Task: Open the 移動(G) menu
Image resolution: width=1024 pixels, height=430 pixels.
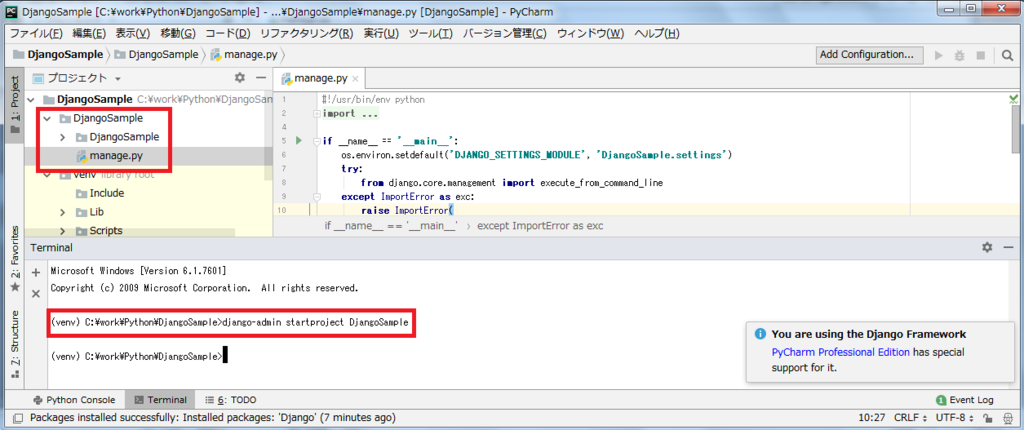Action: point(178,33)
